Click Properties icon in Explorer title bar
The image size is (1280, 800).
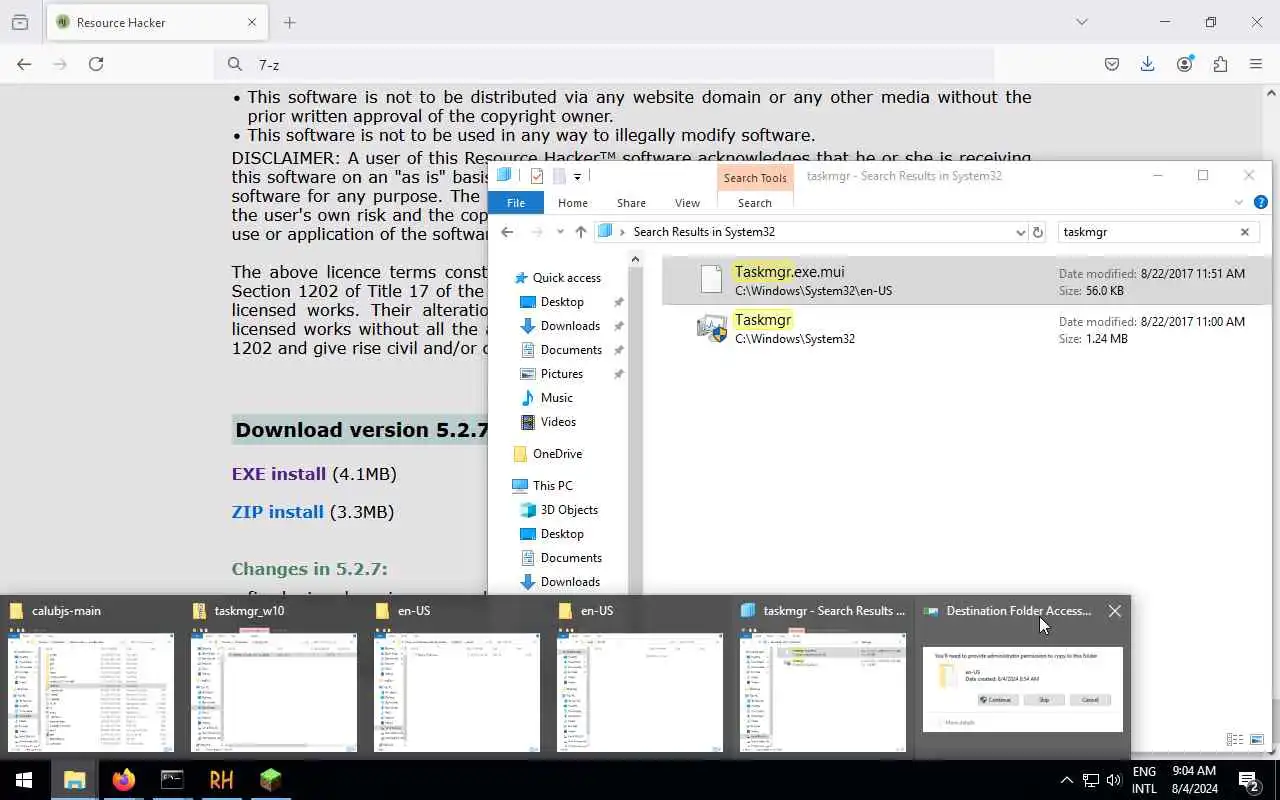pyautogui.click(x=537, y=176)
